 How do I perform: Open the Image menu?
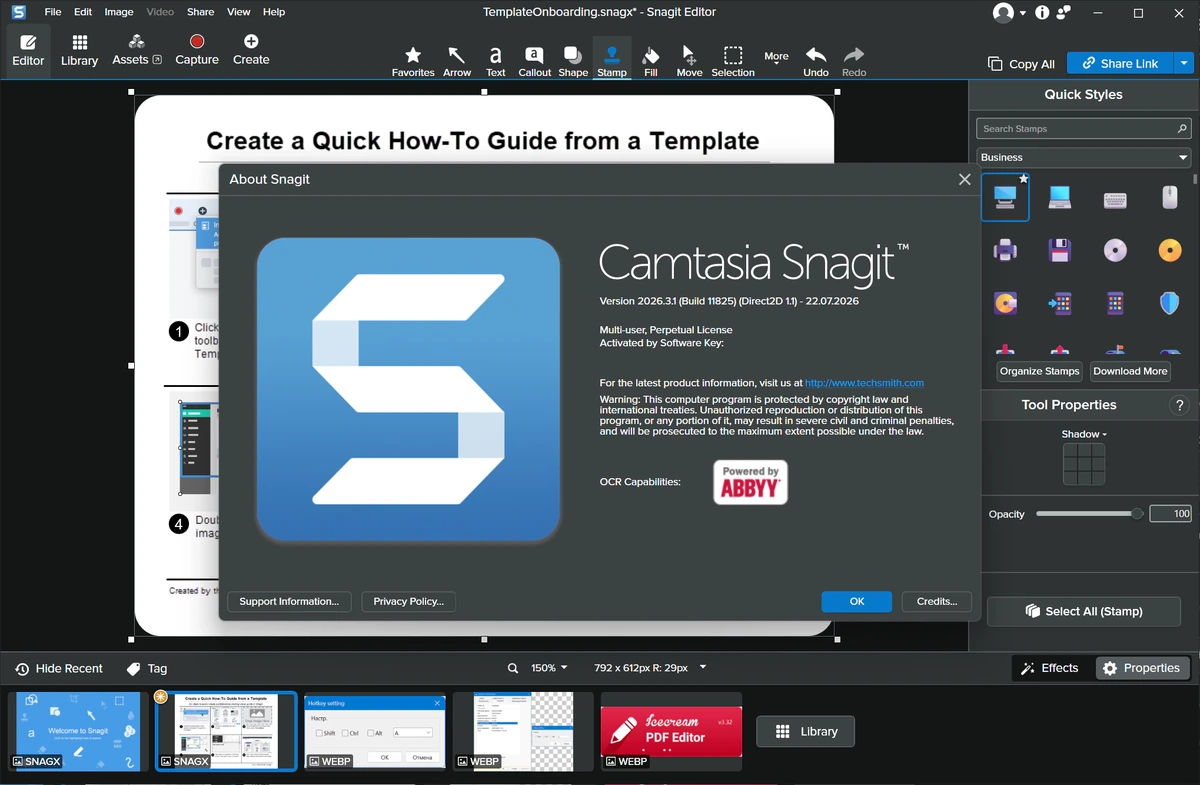click(119, 12)
